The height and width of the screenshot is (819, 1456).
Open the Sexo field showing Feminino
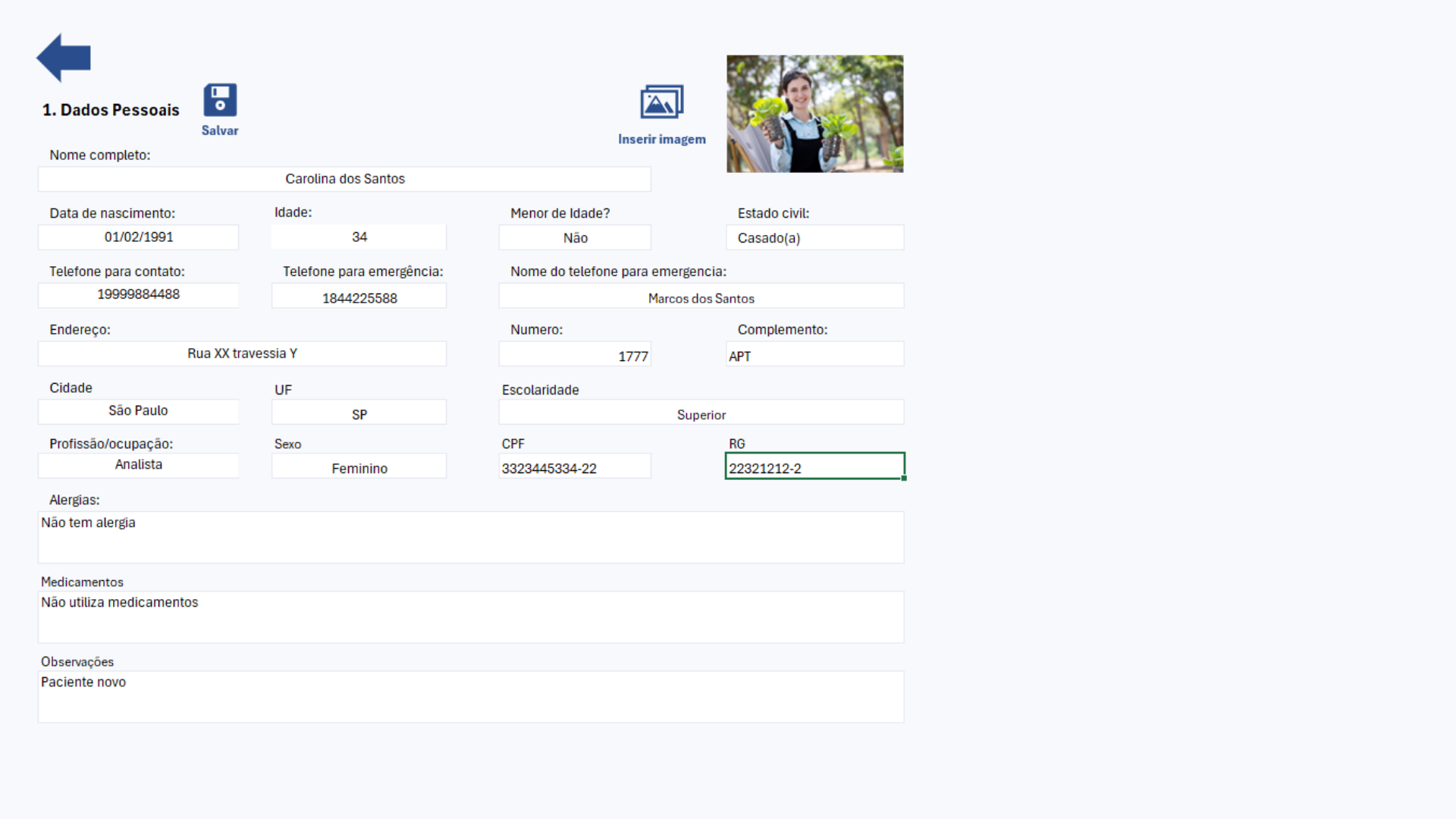[359, 468]
